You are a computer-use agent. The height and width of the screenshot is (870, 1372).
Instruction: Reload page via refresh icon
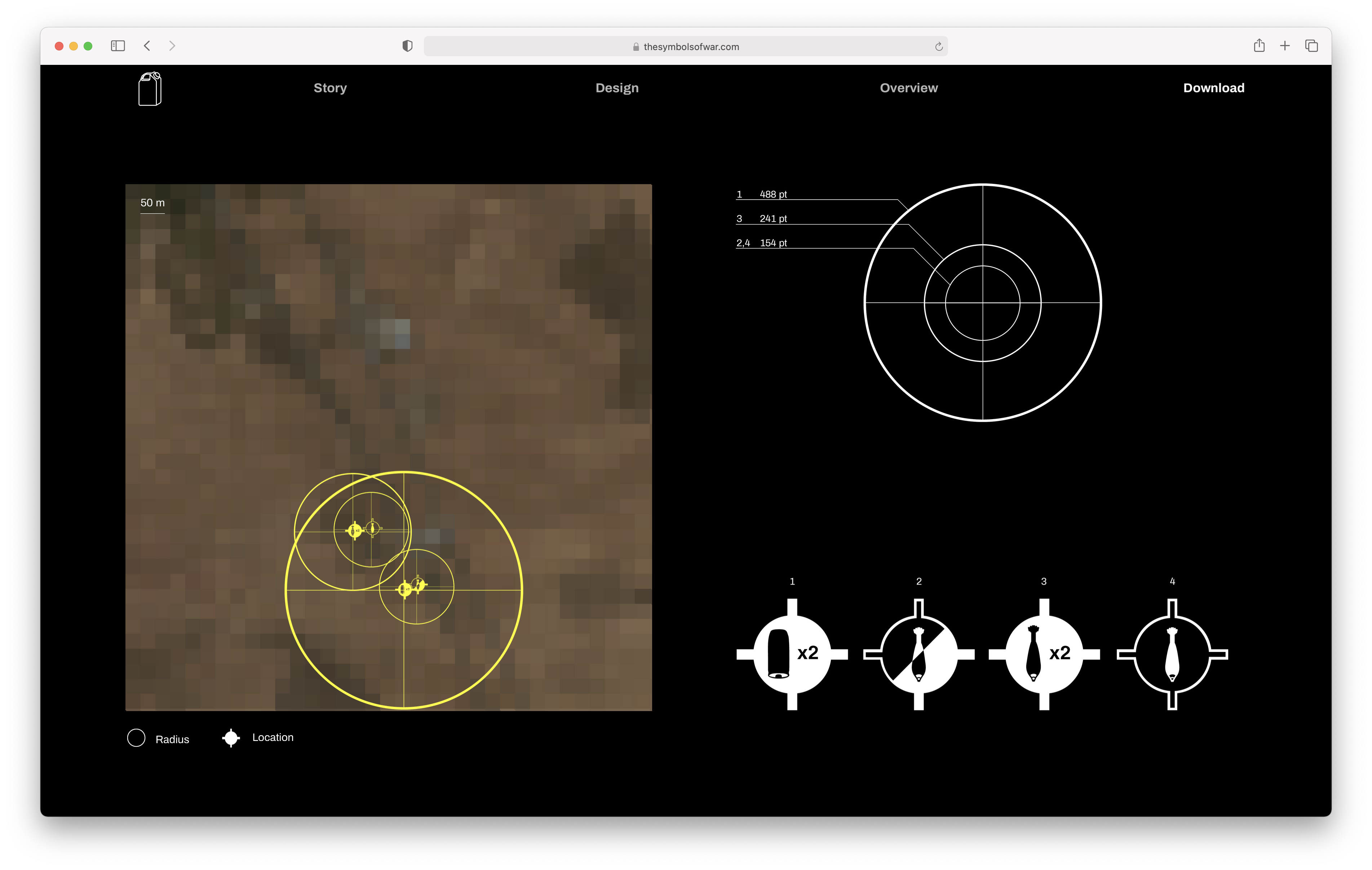point(938,47)
